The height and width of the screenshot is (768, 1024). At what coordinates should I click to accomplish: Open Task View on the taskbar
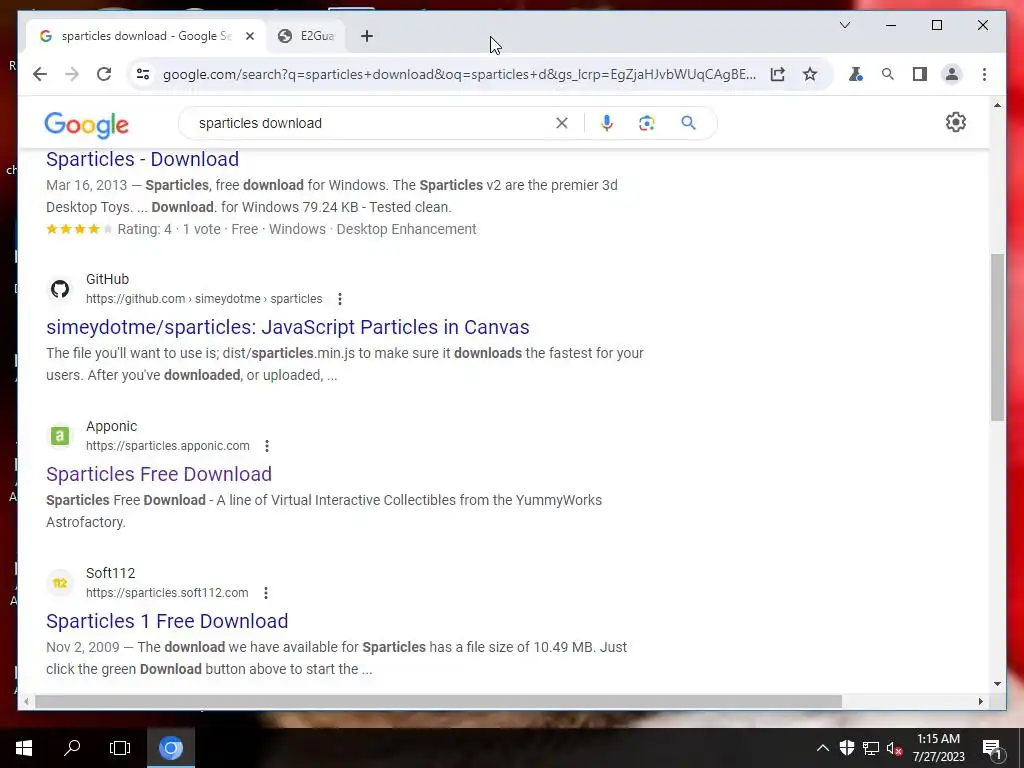120,748
